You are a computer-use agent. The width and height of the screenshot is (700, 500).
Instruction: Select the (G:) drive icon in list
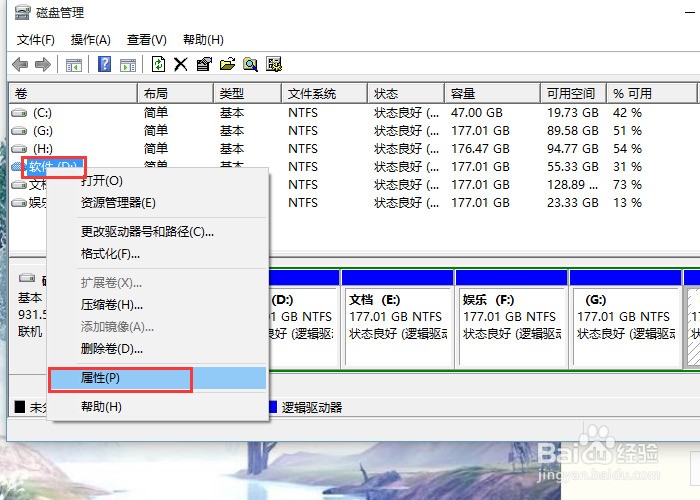[x=19, y=131]
